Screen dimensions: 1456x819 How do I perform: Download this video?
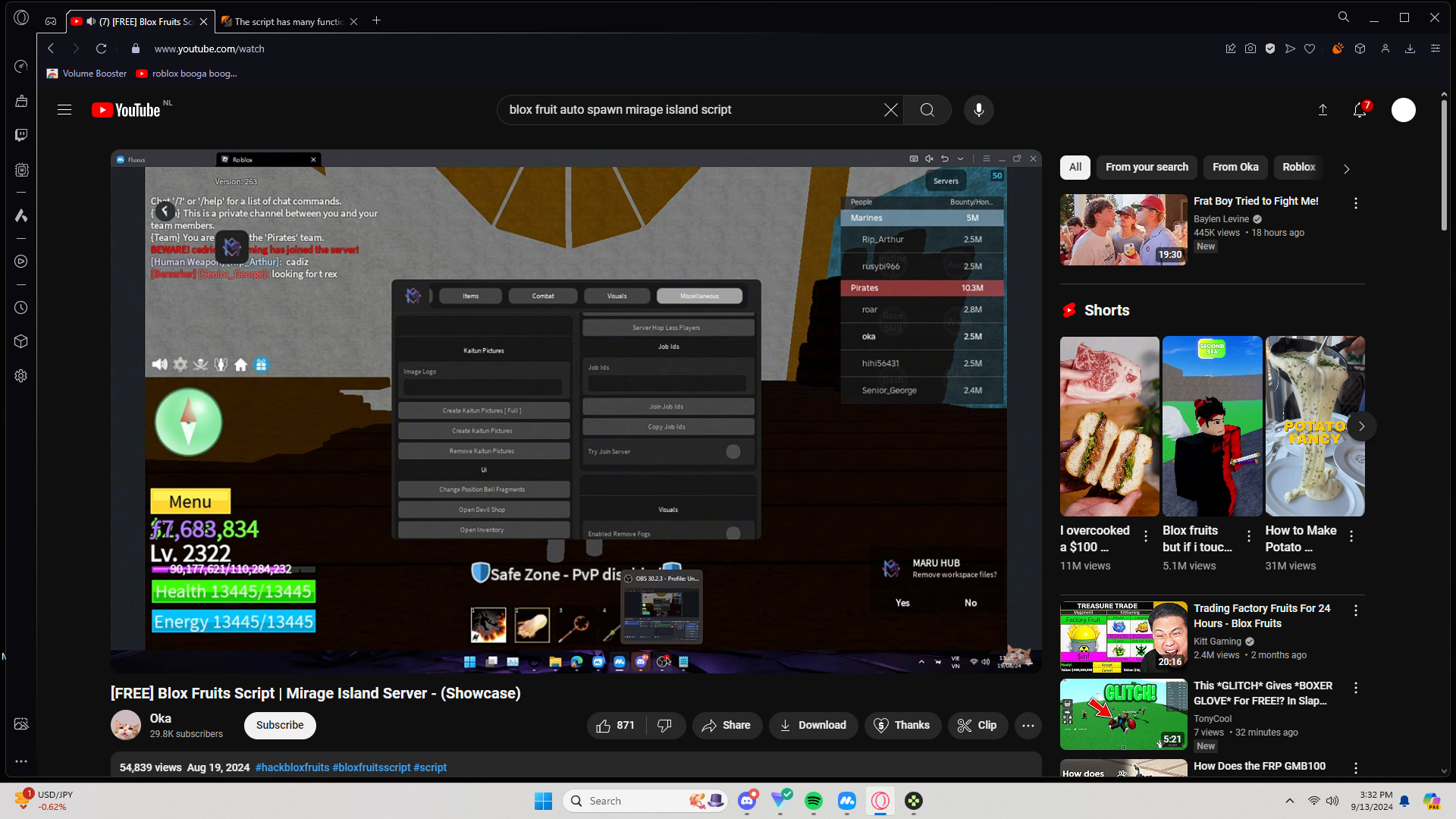point(814,726)
